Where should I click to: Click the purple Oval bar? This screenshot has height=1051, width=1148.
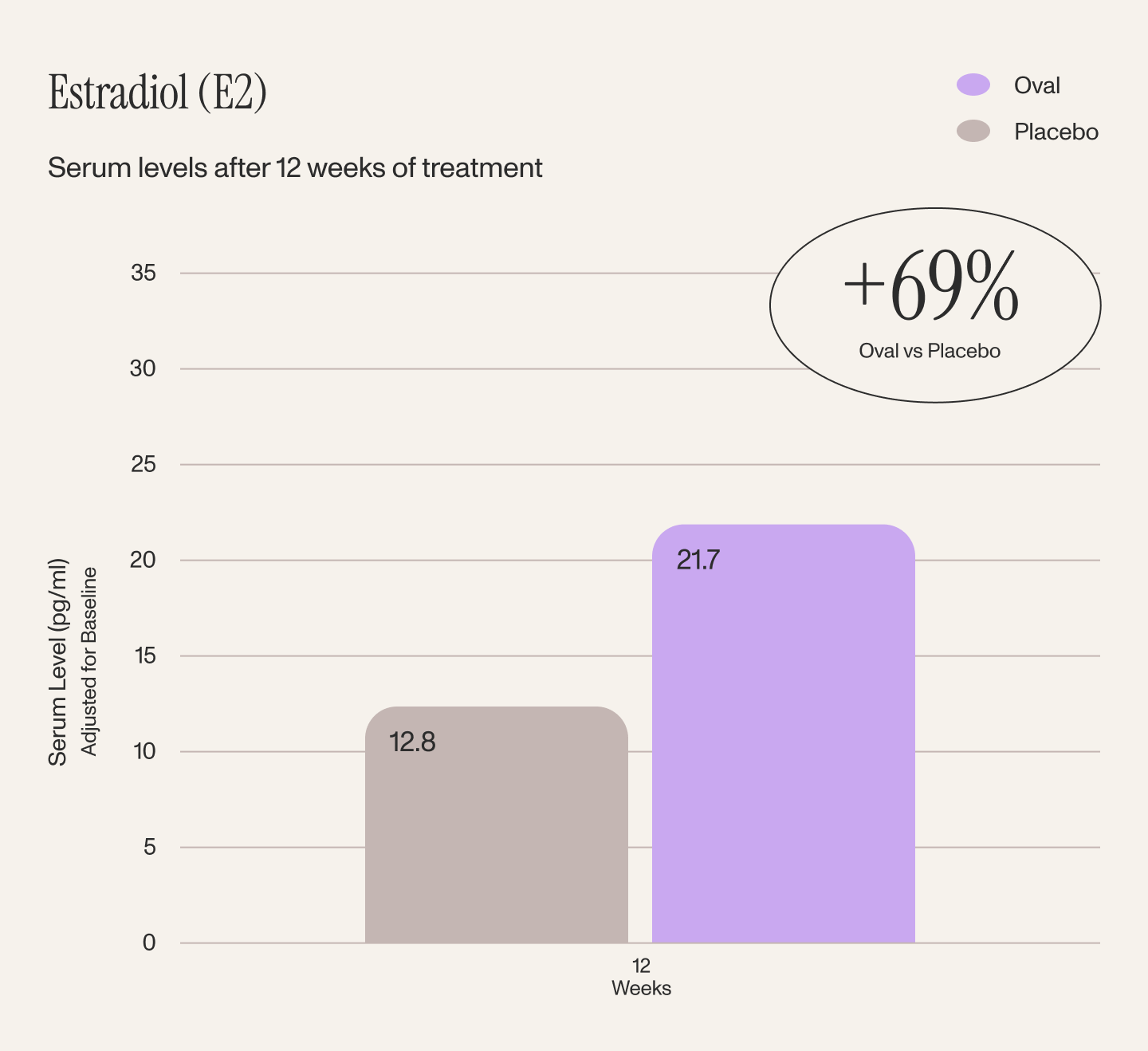pyautogui.click(x=784, y=734)
